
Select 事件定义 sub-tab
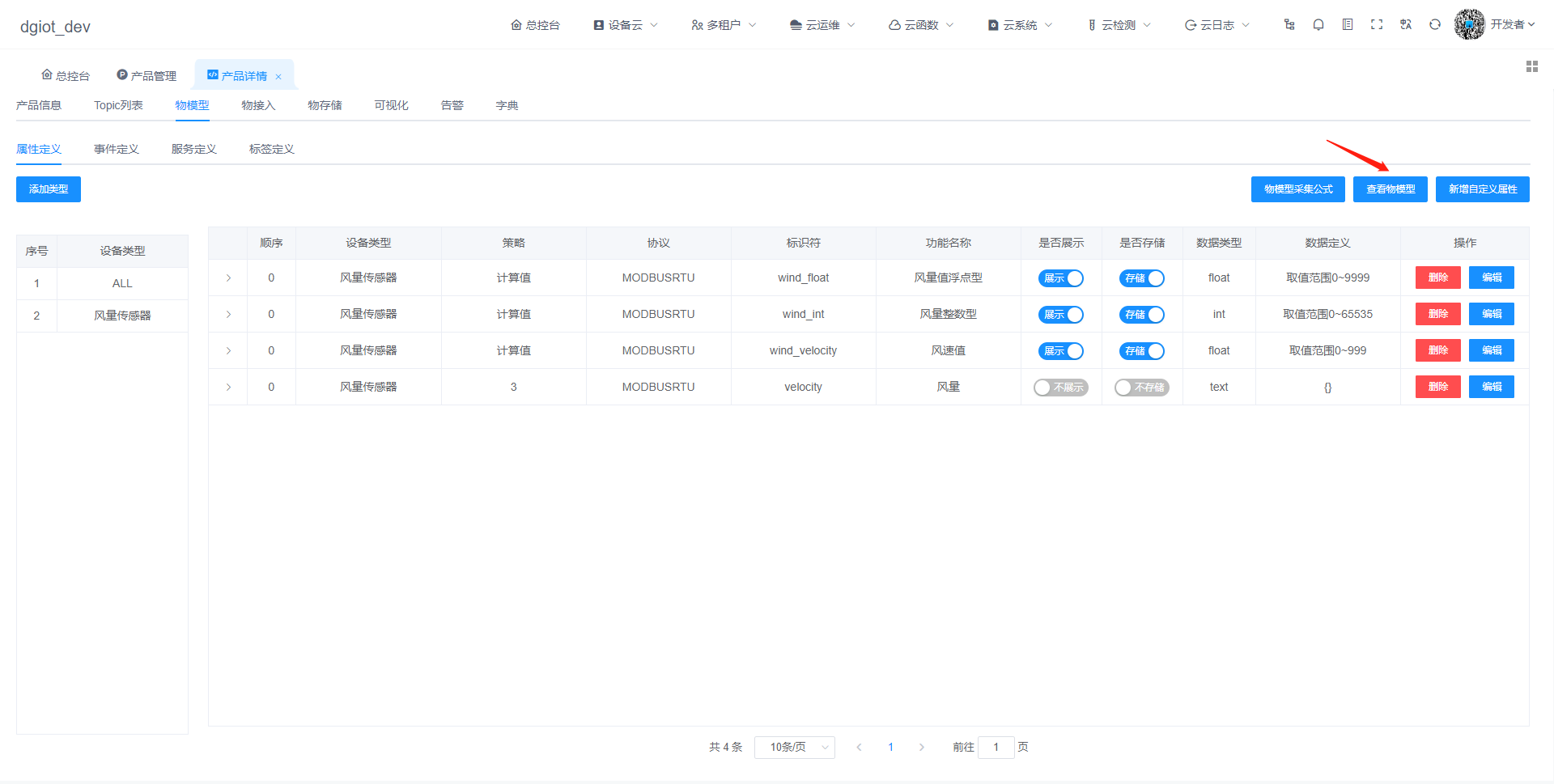(x=117, y=149)
